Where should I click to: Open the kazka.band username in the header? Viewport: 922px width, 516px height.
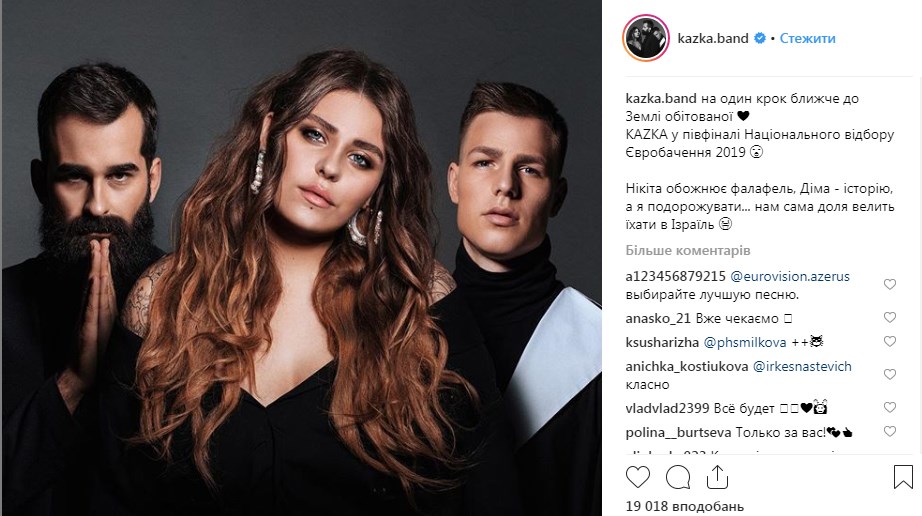click(x=713, y=38)
